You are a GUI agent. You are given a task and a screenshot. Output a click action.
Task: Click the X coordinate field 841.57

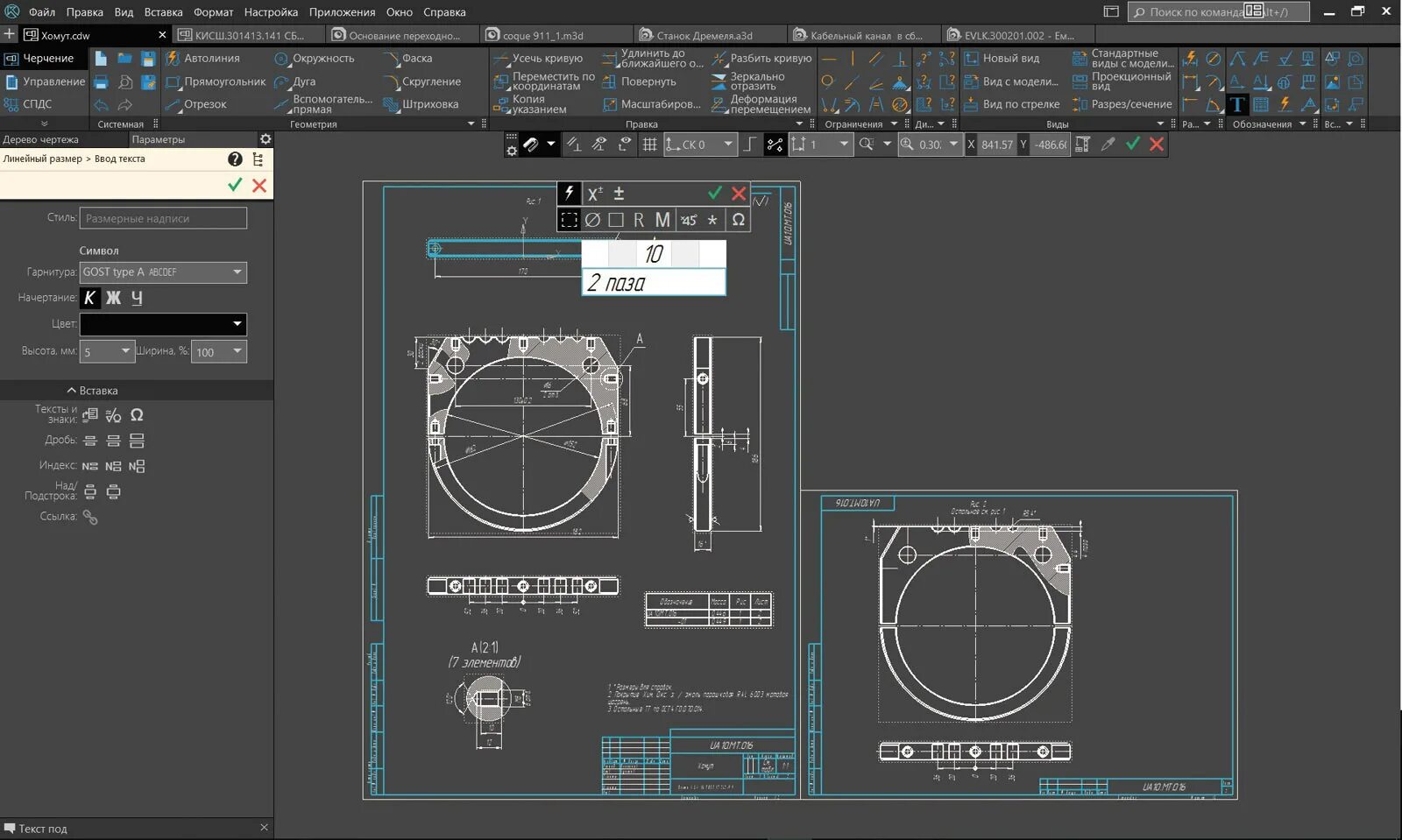(x=996, y=145)
